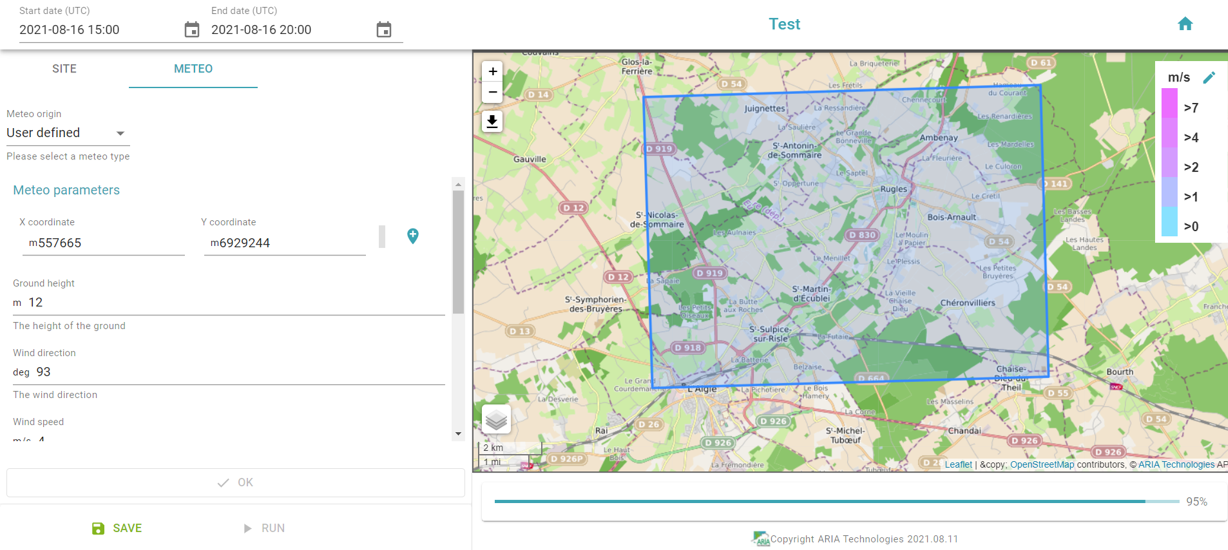Open the end date calendar picker
Viewport: 1228px width, 550px height.
pyautogui.click(x=384, y=30)
